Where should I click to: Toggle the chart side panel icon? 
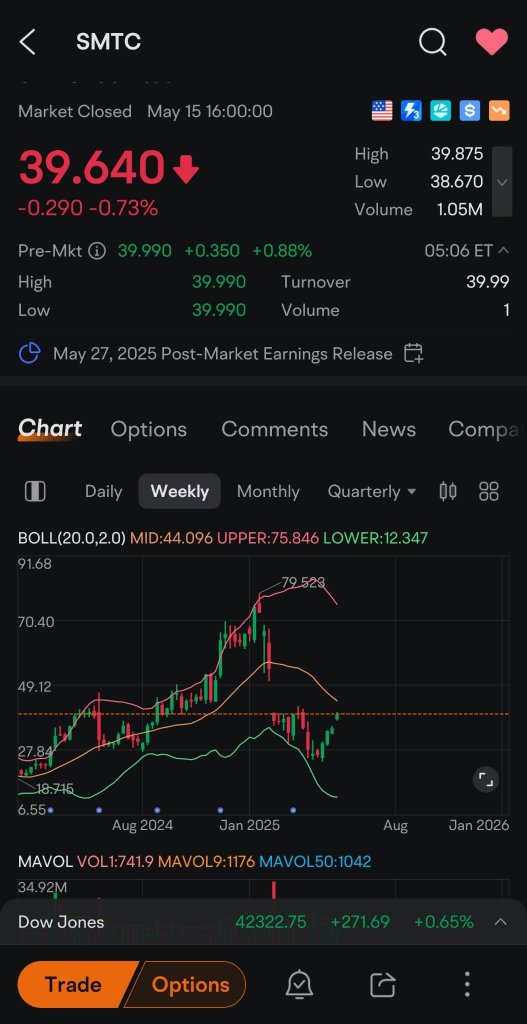click(35, 491)
